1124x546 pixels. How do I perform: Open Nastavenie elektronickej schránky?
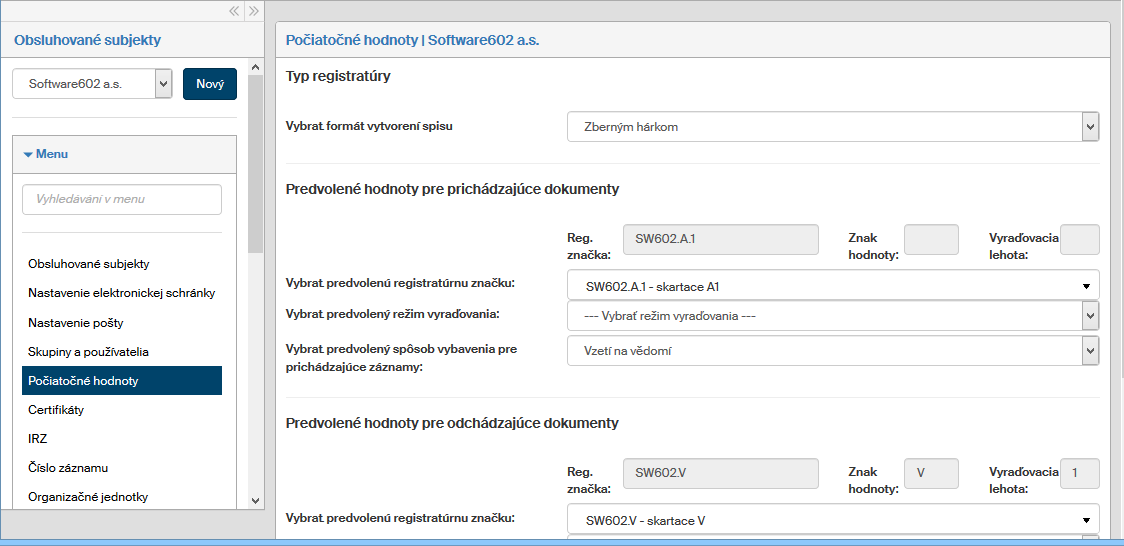click(x=121, y=293)
